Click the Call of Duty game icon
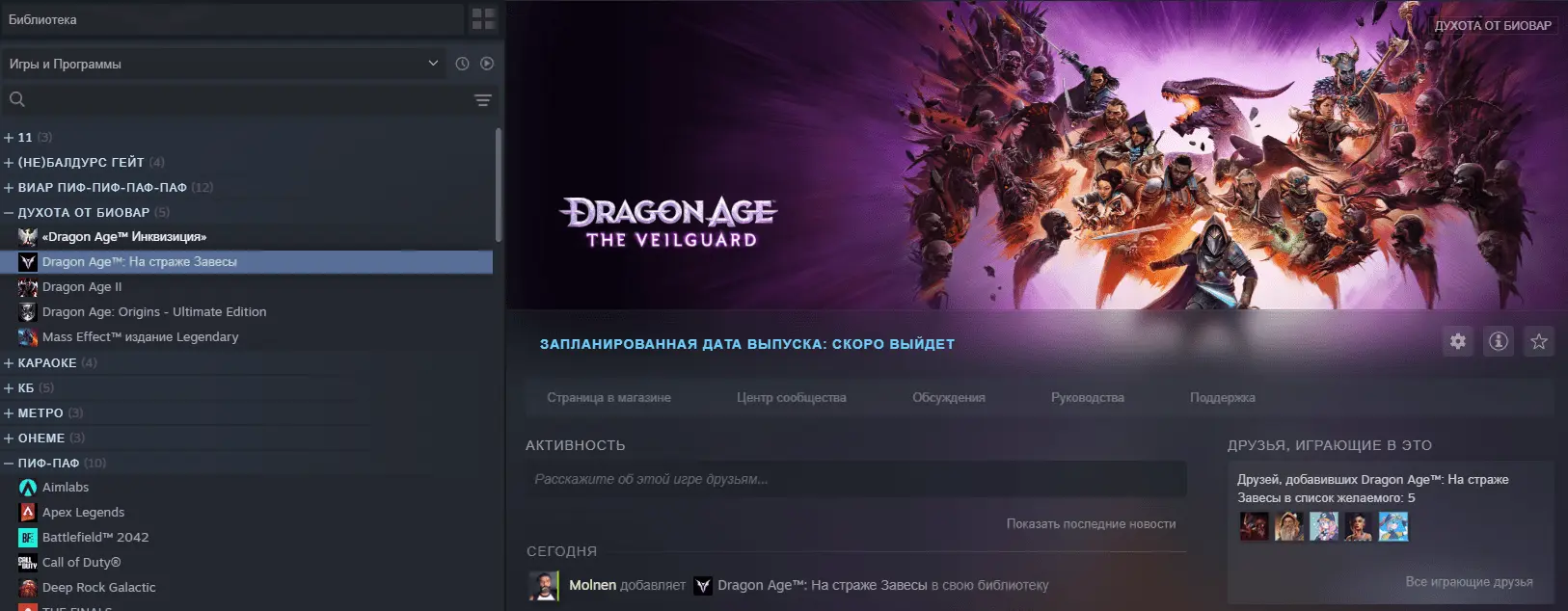 coord(28,563)
